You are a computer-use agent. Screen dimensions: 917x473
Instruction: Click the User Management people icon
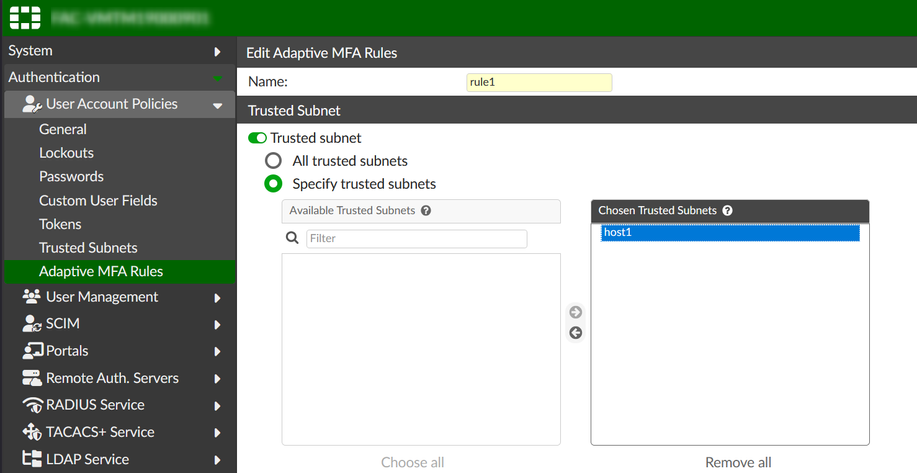31,297
